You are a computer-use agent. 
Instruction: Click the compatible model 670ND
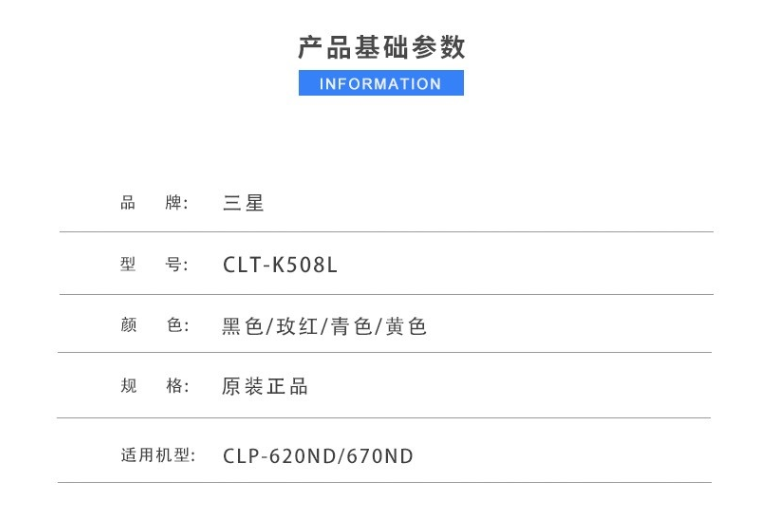pos(380,456)
